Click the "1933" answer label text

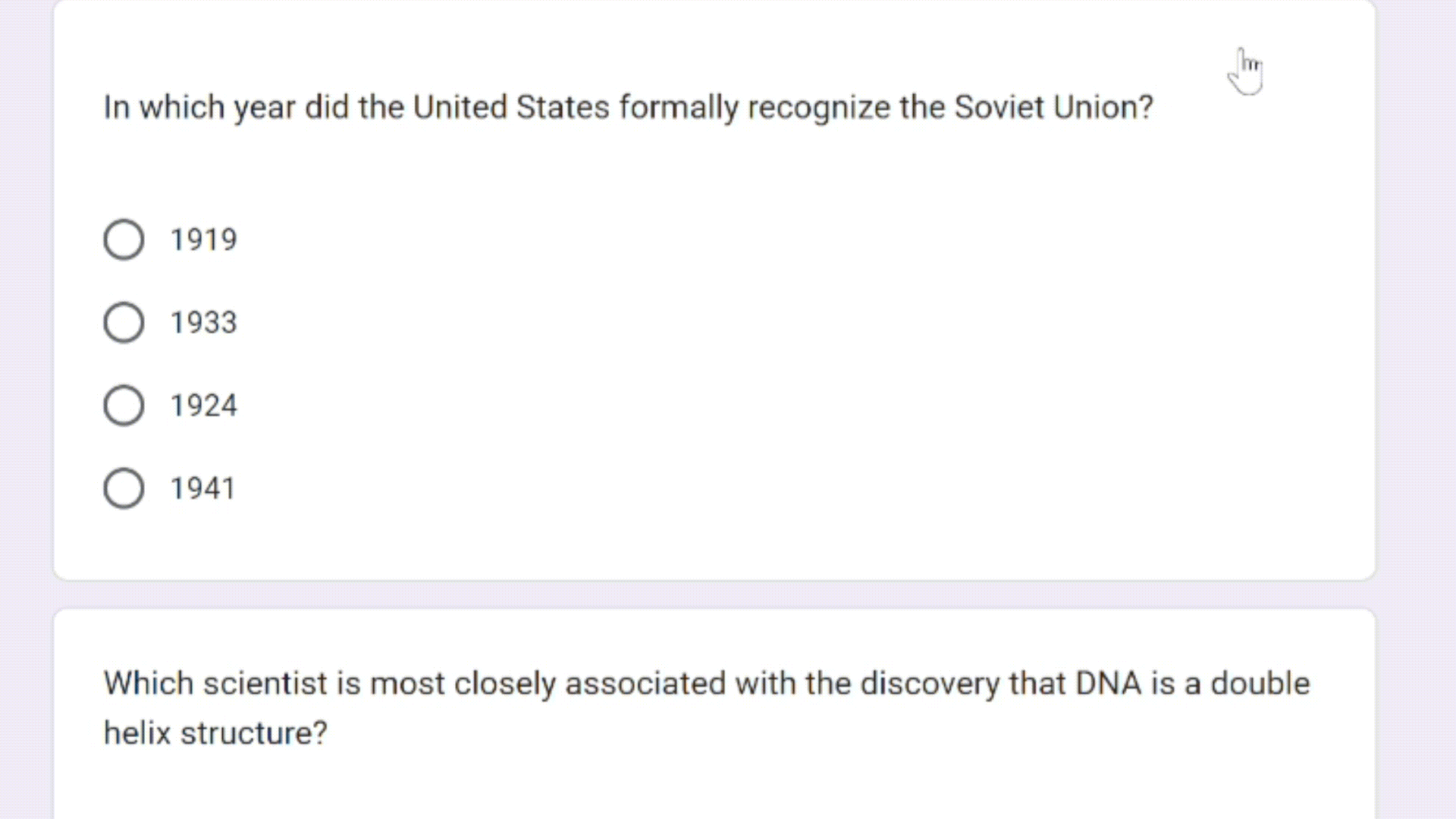203,322
